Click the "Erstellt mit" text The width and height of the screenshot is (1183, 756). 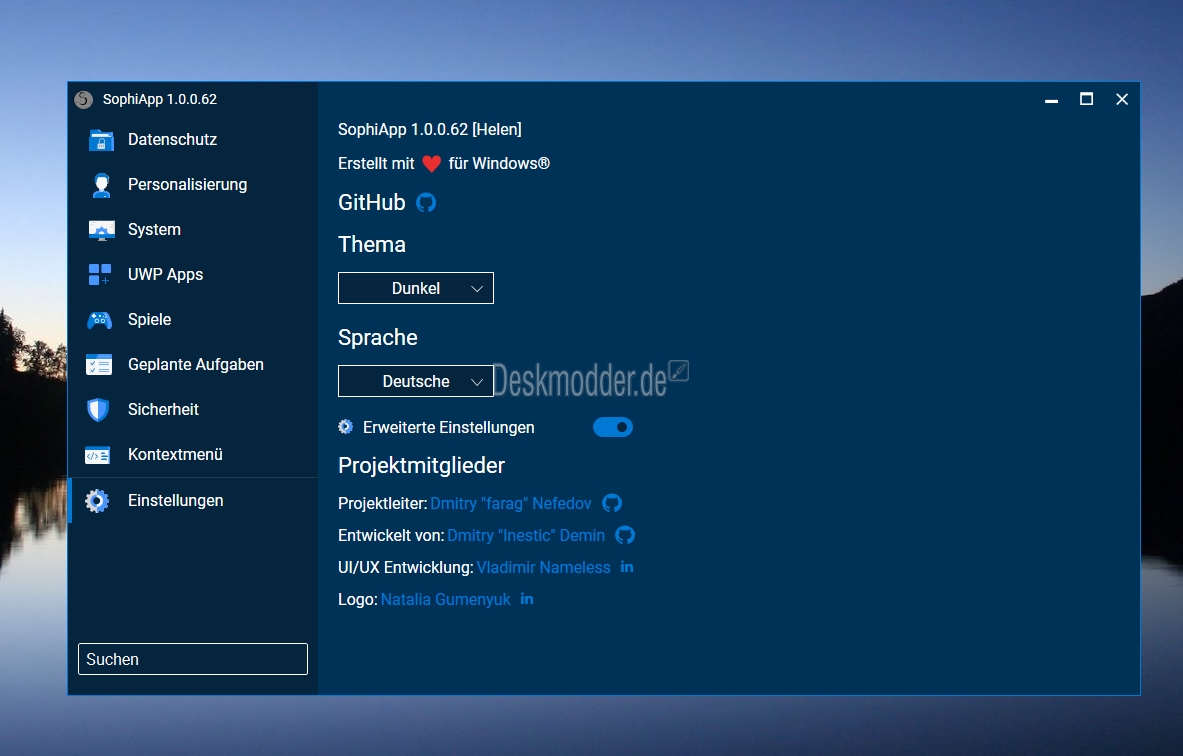click(x=376, y=164)
